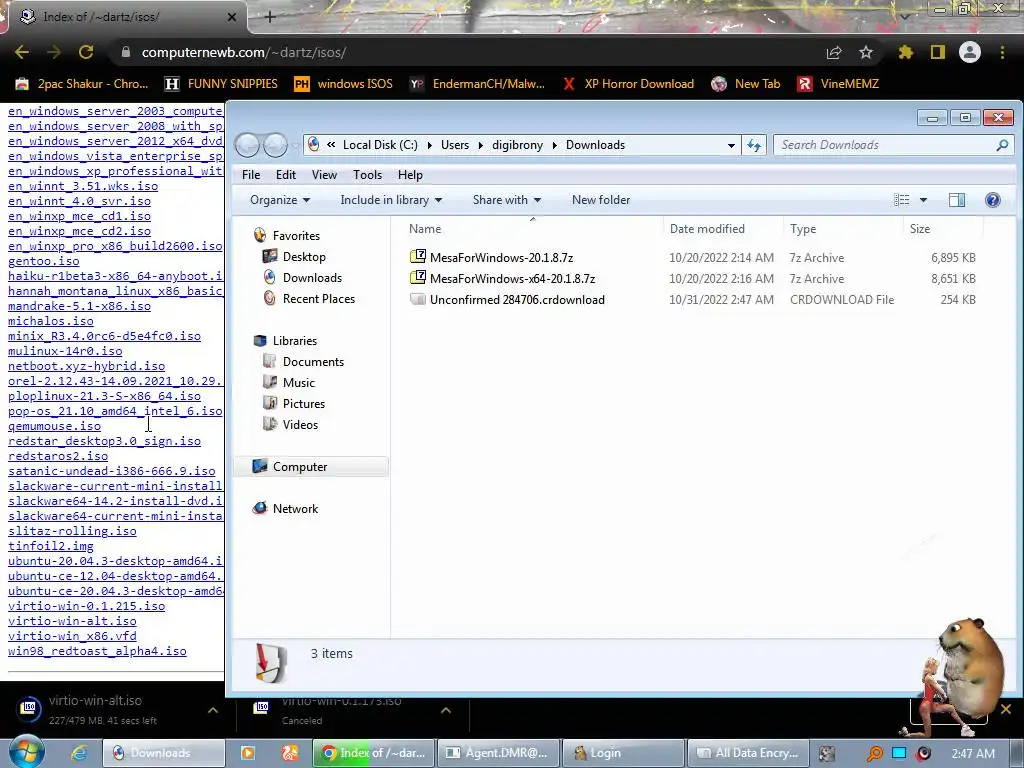Open Explorer help question mark icon
This screenshot has width=1024, height=768.
993,200
